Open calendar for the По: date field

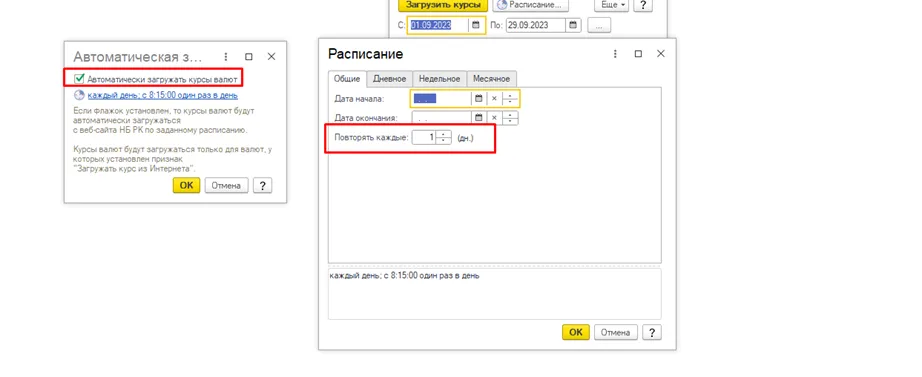pyautogui.click(x=573, y=25)
